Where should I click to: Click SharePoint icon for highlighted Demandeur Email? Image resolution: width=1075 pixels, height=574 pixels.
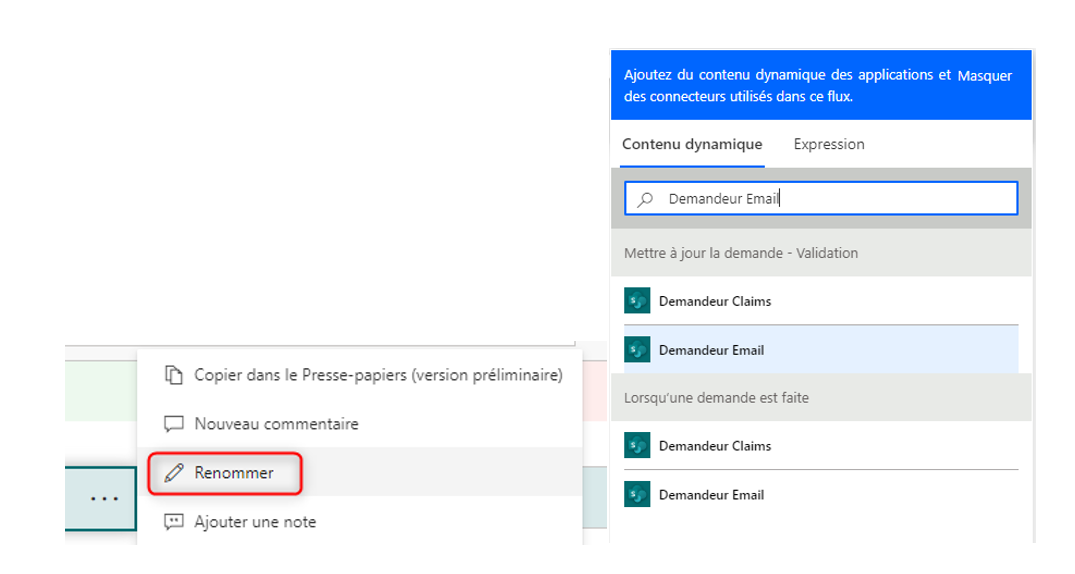pos(637,350)
